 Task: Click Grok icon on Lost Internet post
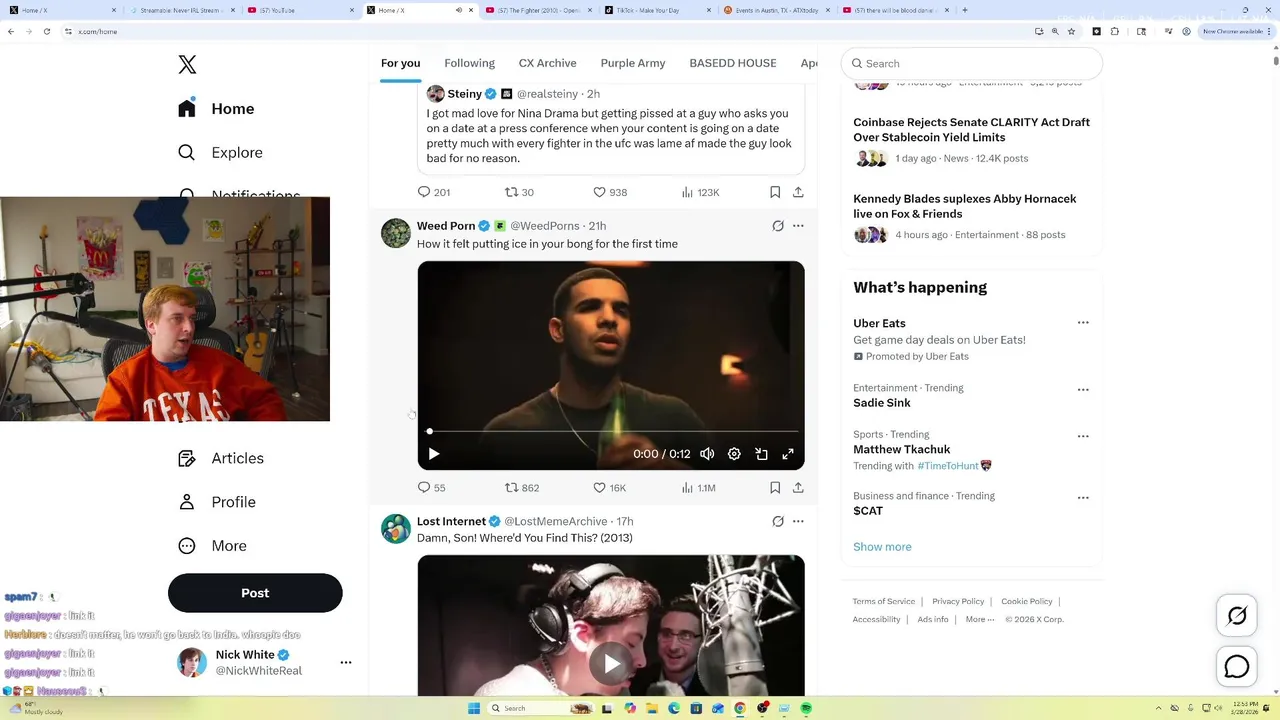778,521
